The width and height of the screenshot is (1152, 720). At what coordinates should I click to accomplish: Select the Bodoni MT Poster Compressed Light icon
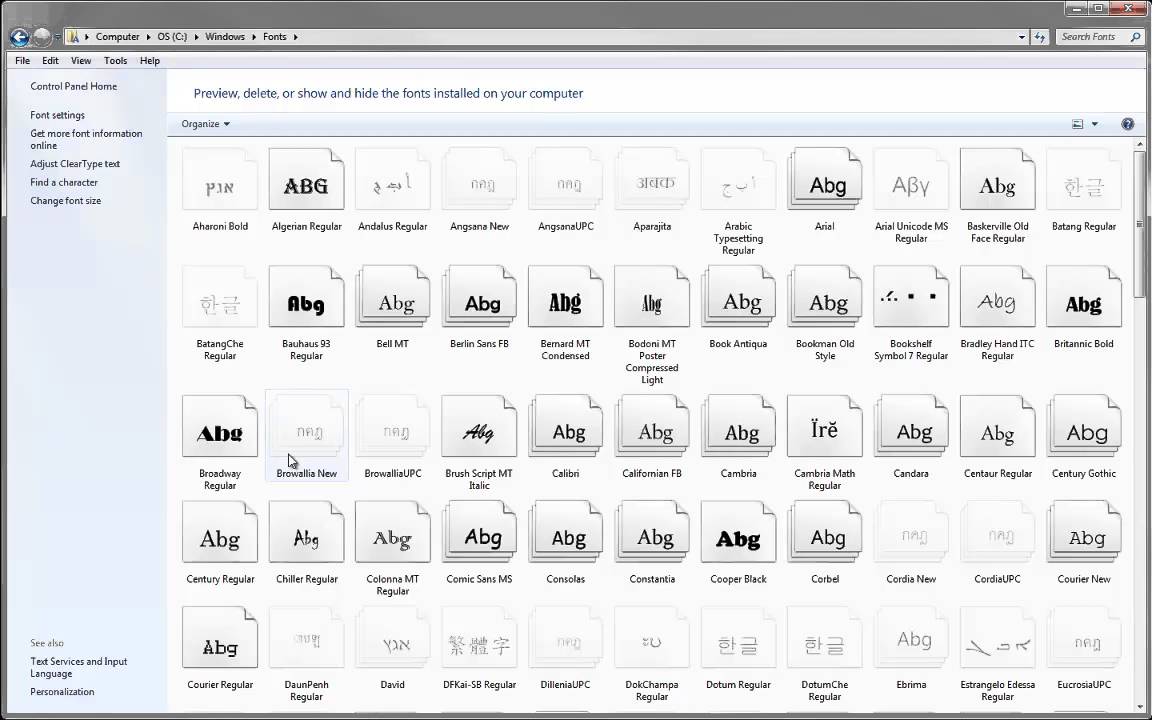652,297
